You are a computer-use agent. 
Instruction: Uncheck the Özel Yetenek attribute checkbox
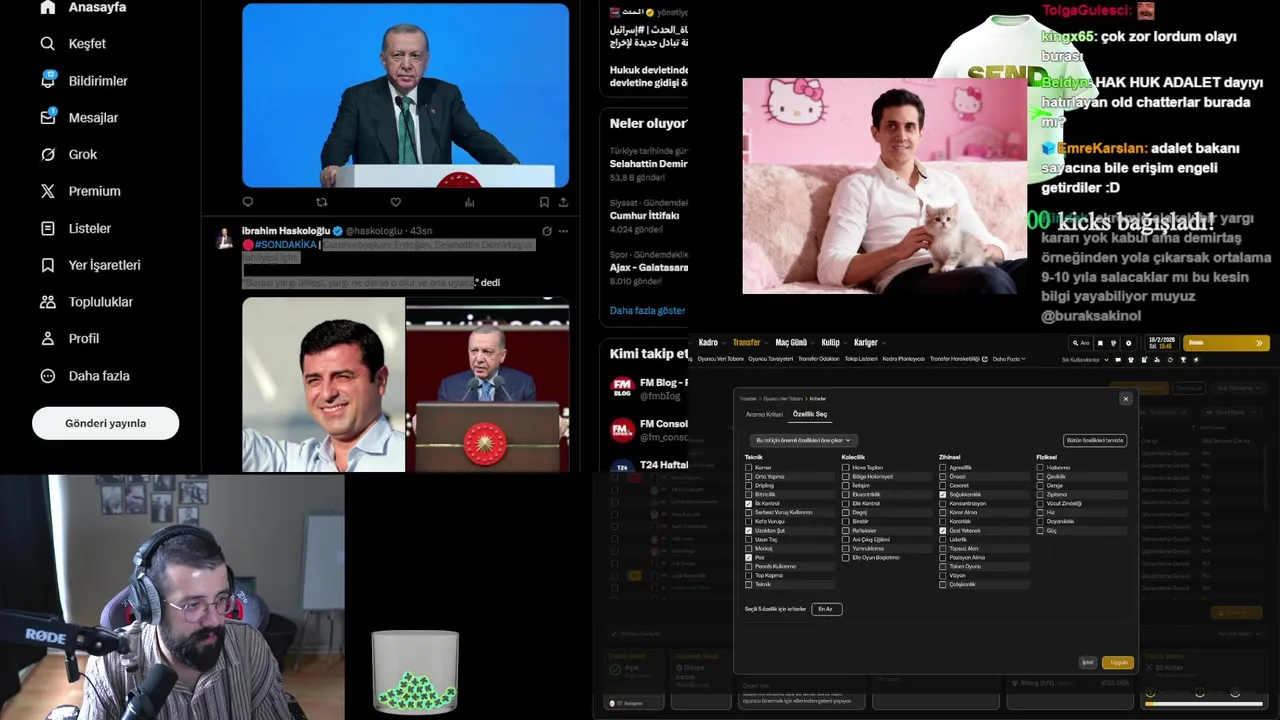click(942, 530)
